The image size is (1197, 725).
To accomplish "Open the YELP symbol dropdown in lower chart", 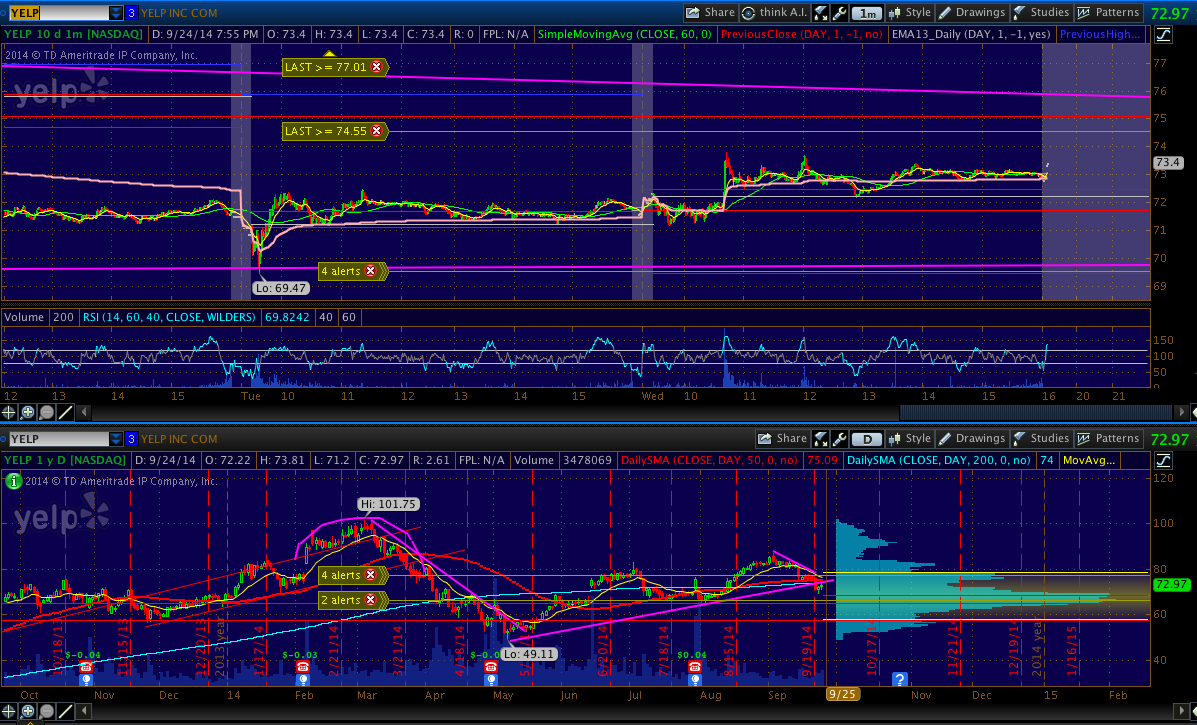I will coord(116,439).
